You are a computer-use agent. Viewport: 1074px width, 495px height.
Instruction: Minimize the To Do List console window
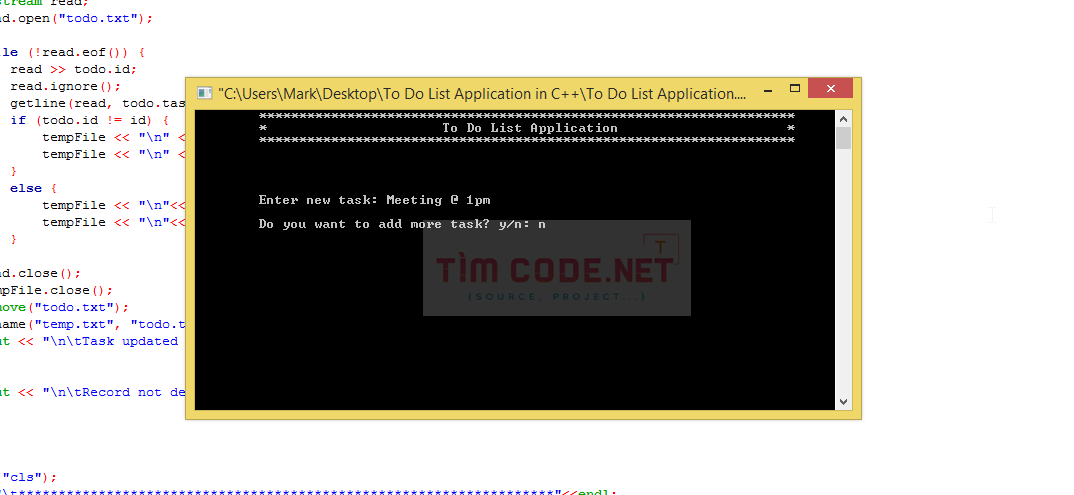click(x=769, y=89)
